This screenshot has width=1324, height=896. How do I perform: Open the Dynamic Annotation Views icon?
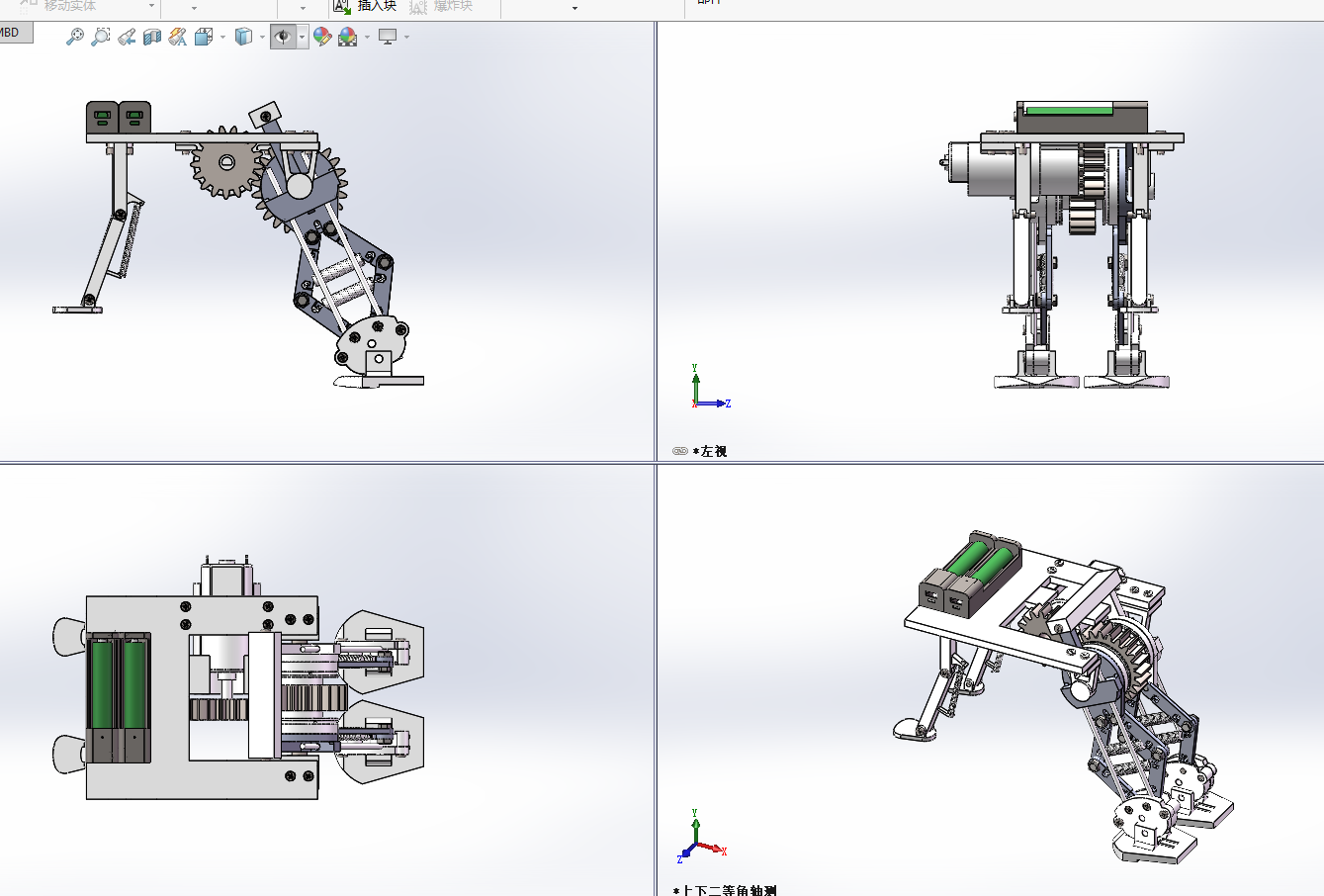(178, 37)
